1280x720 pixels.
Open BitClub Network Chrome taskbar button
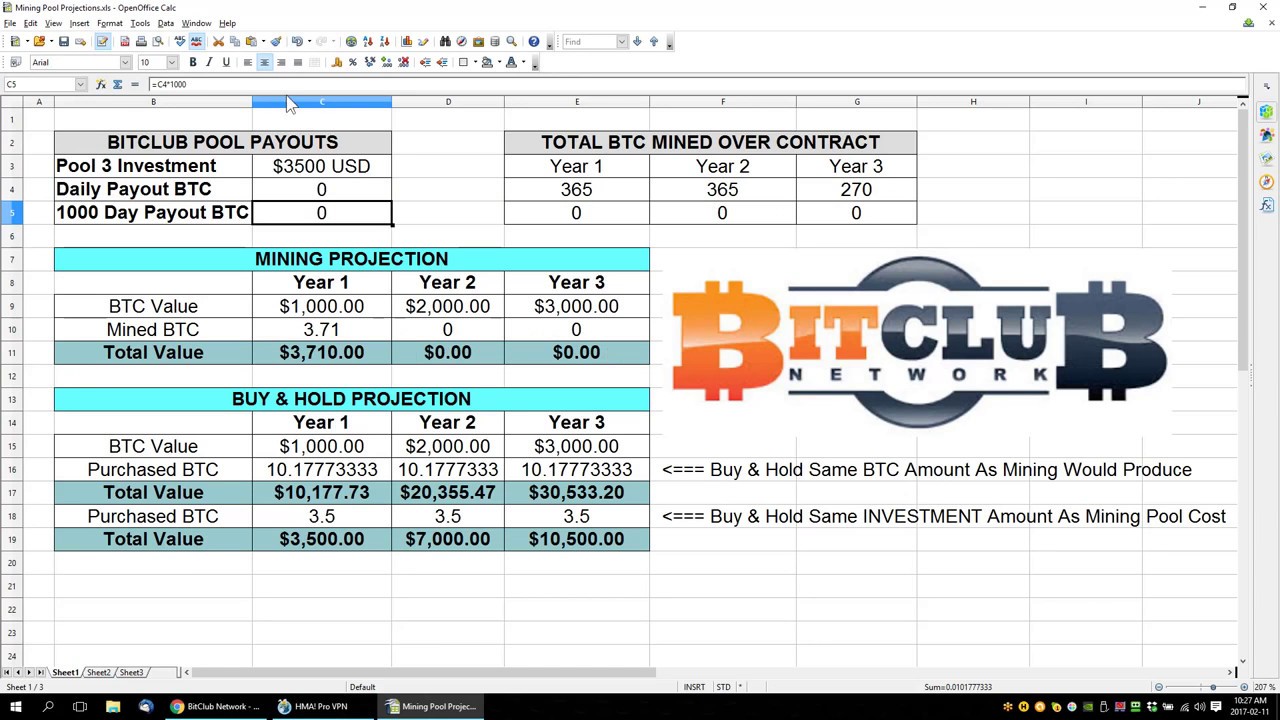[x=215, y=706]
